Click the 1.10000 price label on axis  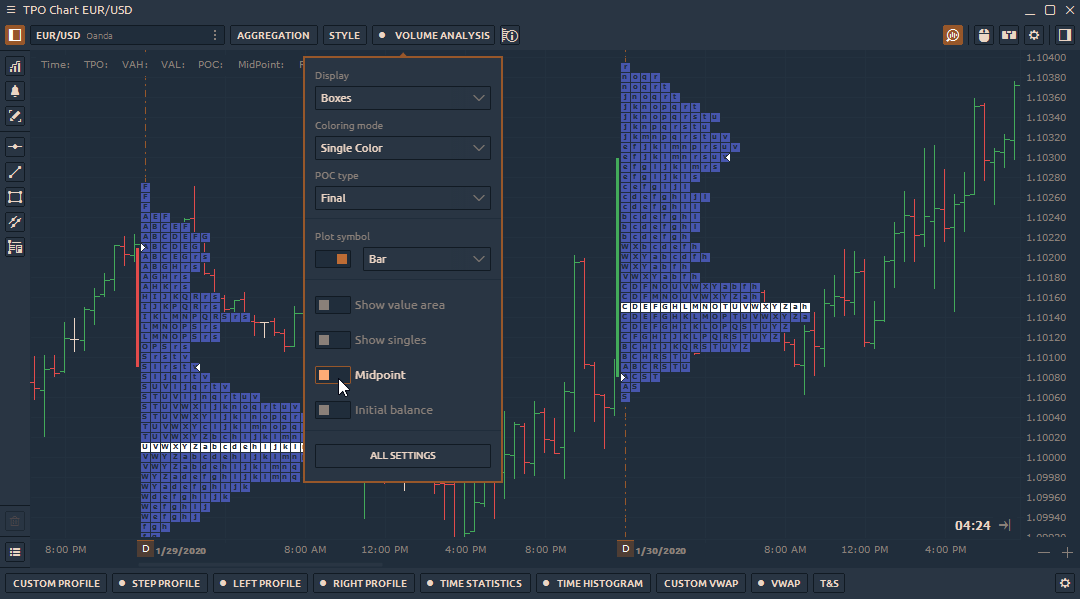tap(1046, 457)
